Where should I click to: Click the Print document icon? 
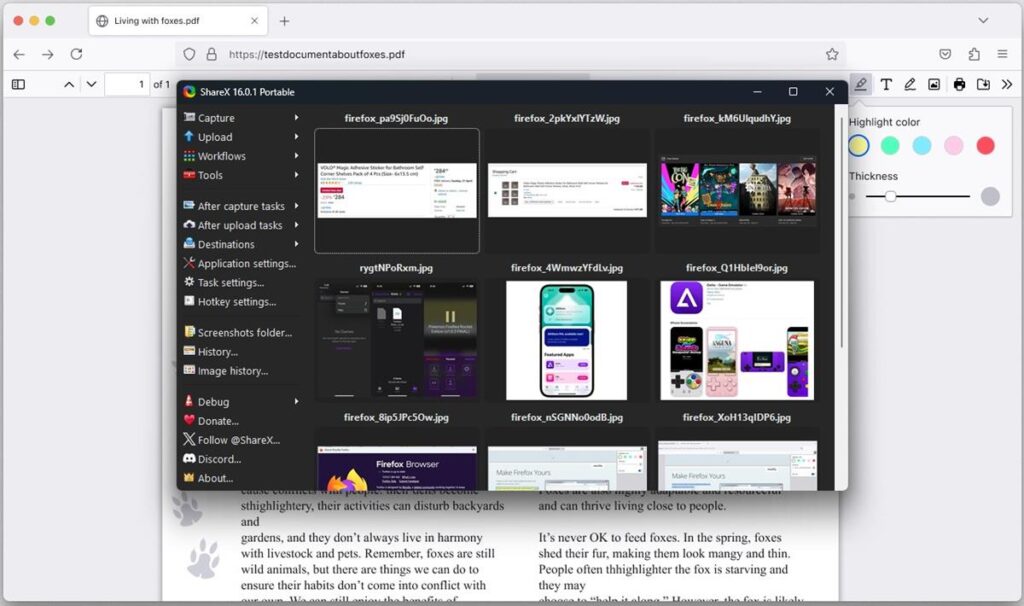point(958,84)
